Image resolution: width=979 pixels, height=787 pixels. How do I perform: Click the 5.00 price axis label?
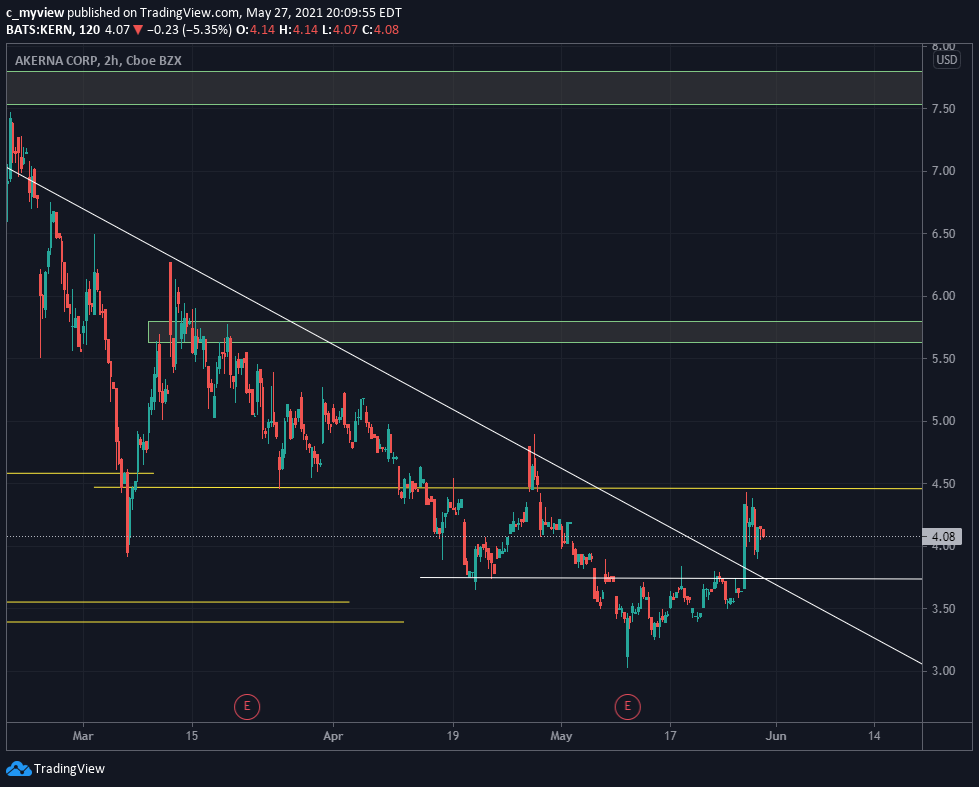(943, 421)
